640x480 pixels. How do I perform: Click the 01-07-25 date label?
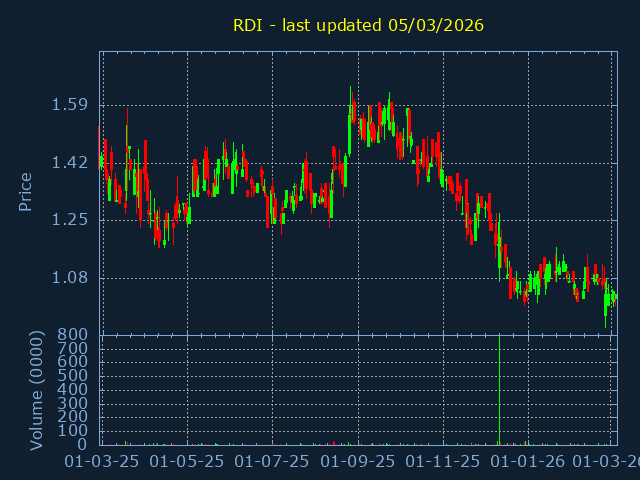pos(272,462)
